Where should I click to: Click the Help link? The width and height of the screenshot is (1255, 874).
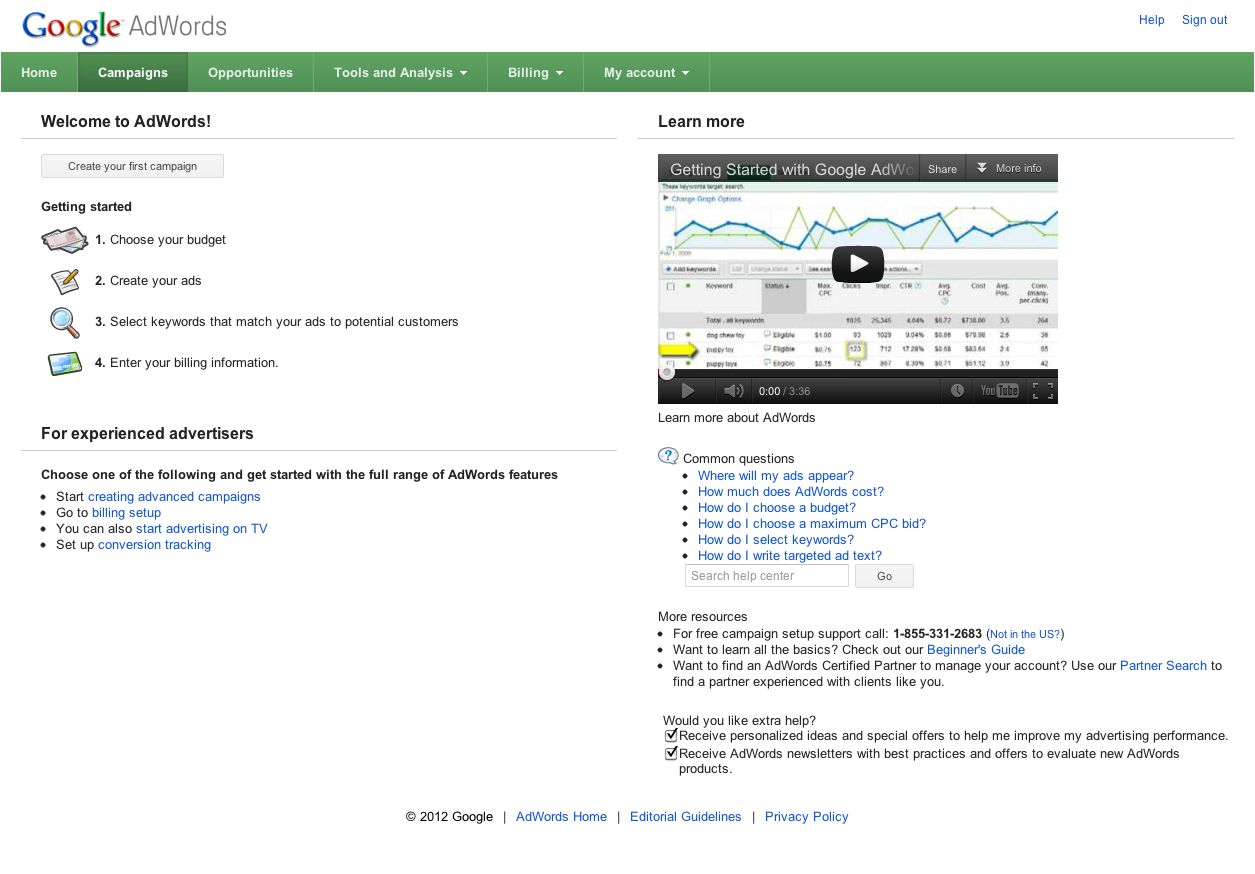click(1152, 20)
